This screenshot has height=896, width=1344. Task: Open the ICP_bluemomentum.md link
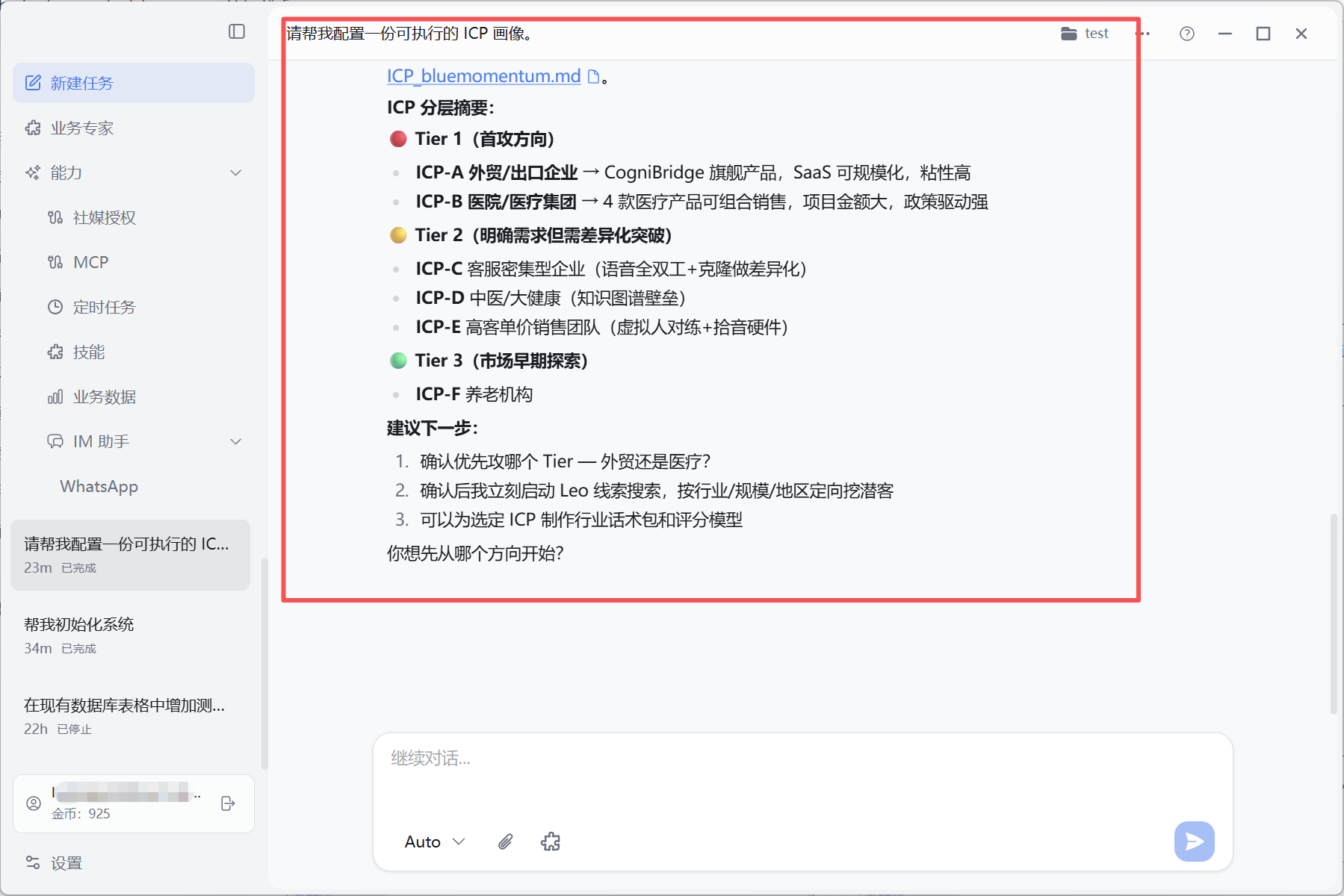tap(483, 76)
